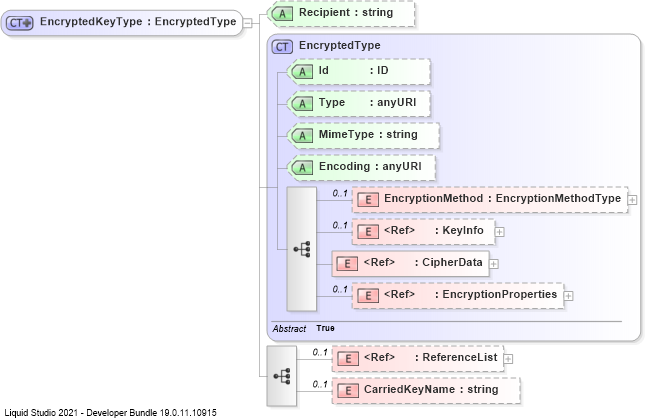Click the A icon beside Encoding
Image resolution: width=645 pixels, height=418 pixels.
302,167
